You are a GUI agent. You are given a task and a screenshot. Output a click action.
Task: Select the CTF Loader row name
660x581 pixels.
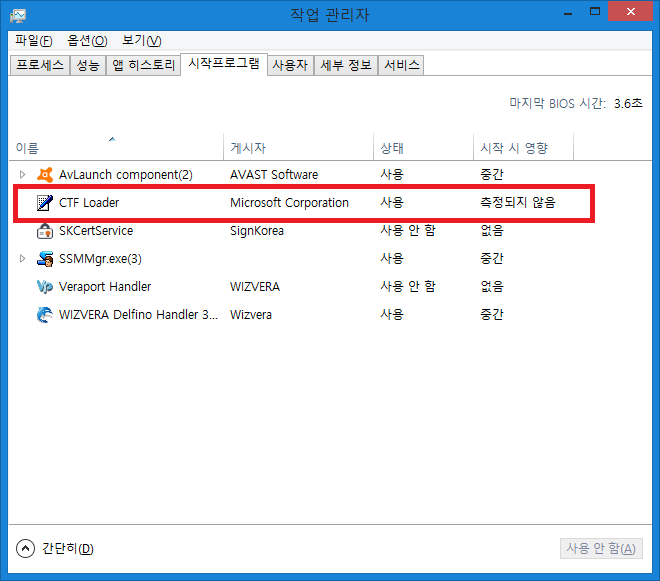coord(89,203)
